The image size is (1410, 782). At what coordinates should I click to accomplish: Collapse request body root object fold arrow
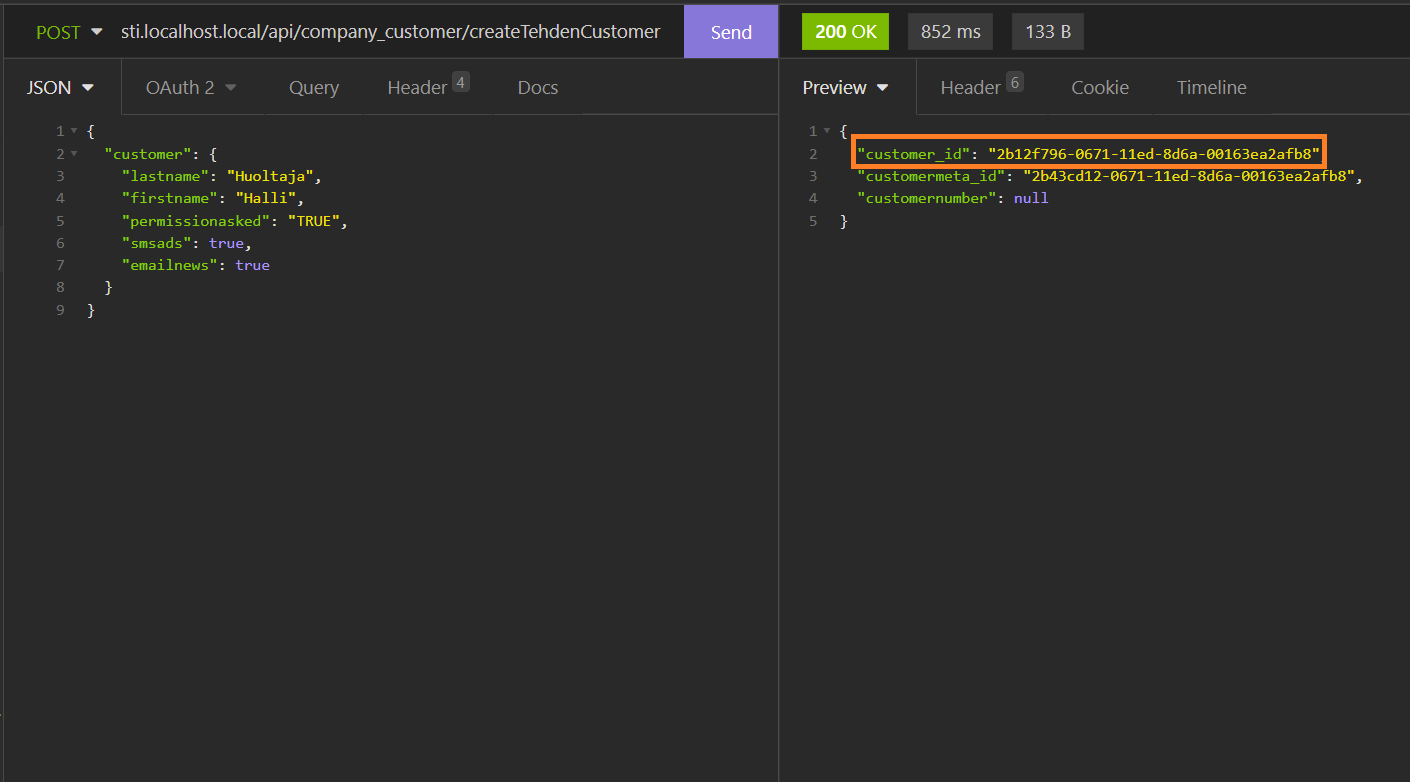click(x=74, y=132)
